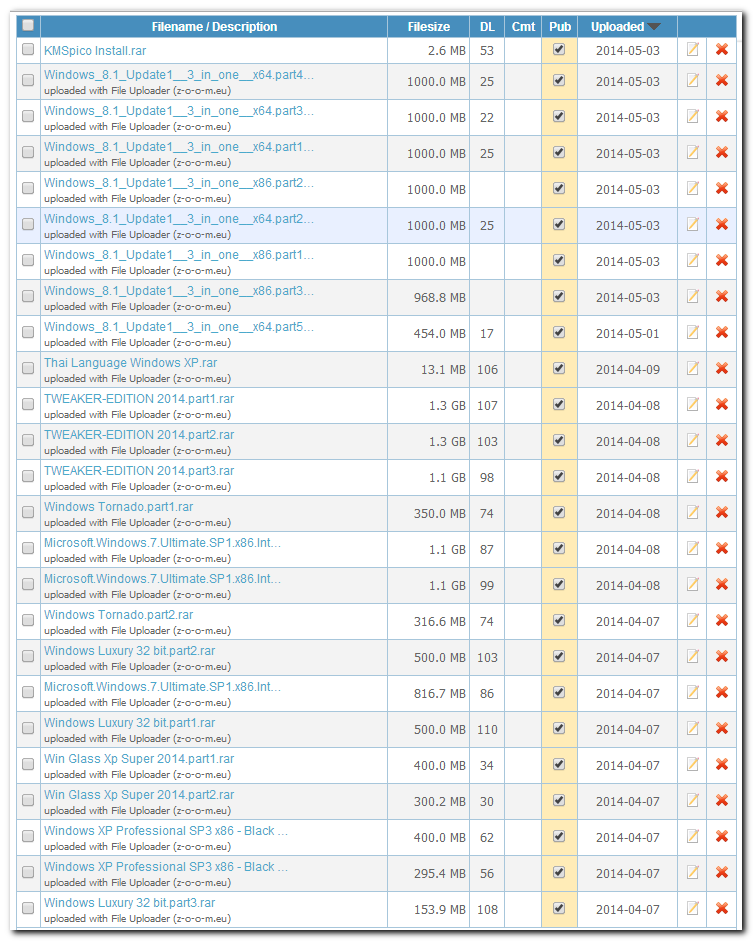The width and height of the screenshot is (753, 941).
Task: Select the KMSpico Install.rar row checkbox
Action: [28, 49]
